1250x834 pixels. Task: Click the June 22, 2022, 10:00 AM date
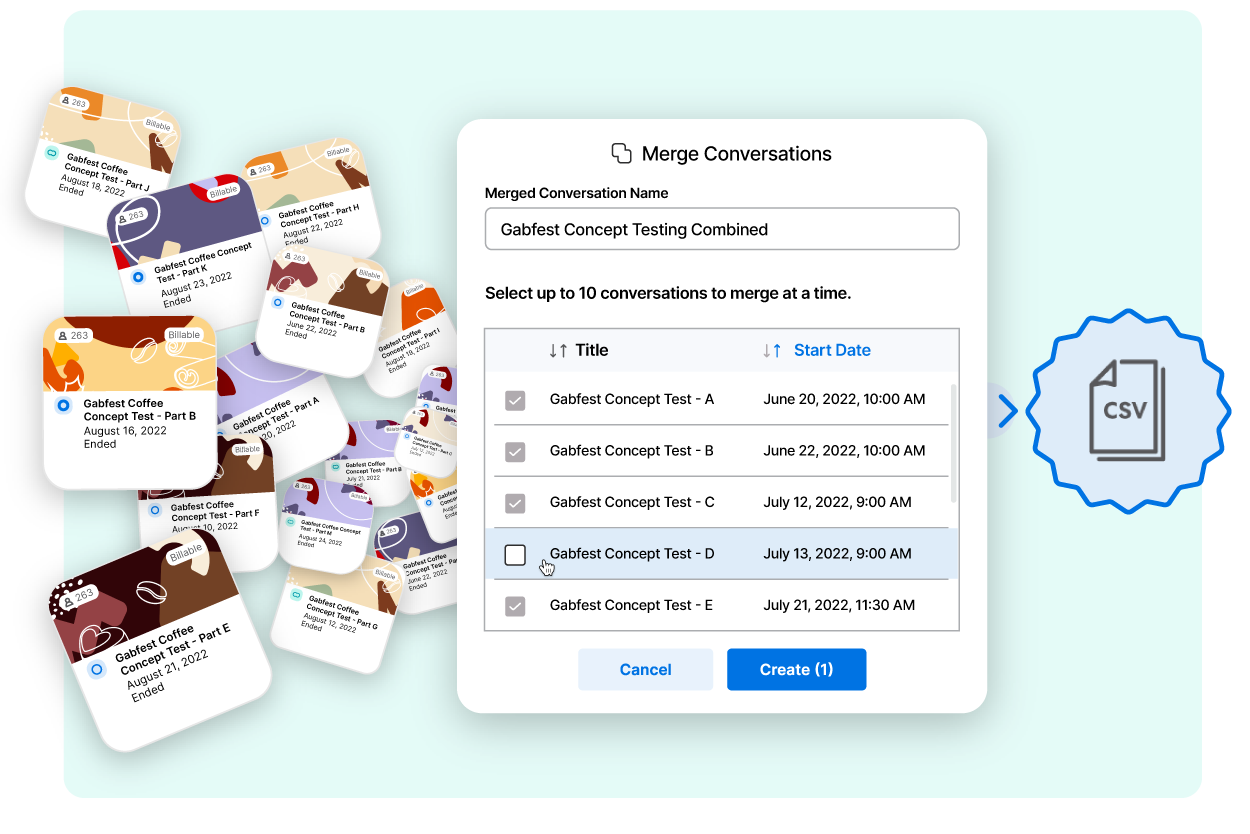844,450
